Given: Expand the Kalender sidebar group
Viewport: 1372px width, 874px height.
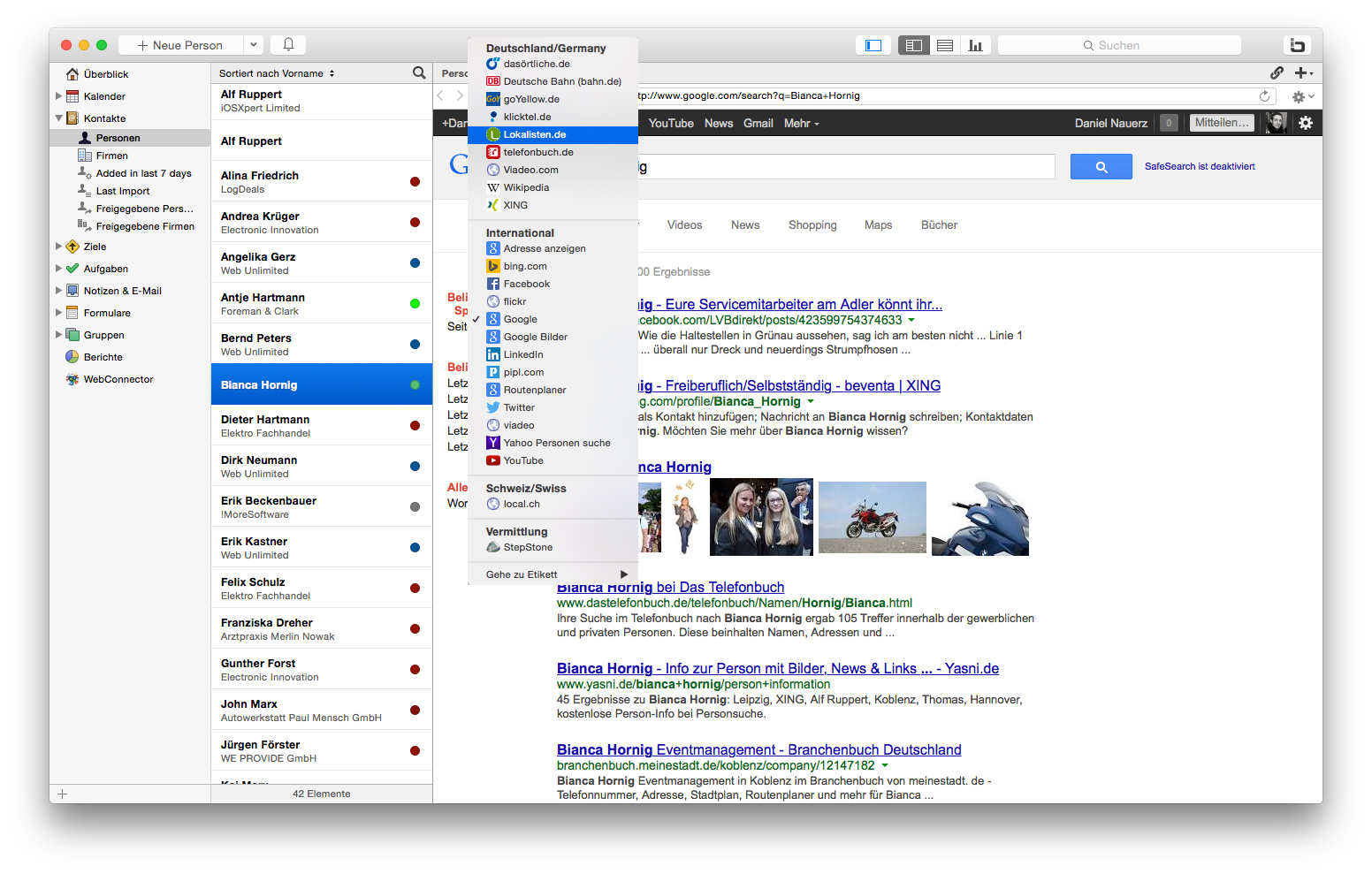Looking at the screenshot, I should [59, 96].
